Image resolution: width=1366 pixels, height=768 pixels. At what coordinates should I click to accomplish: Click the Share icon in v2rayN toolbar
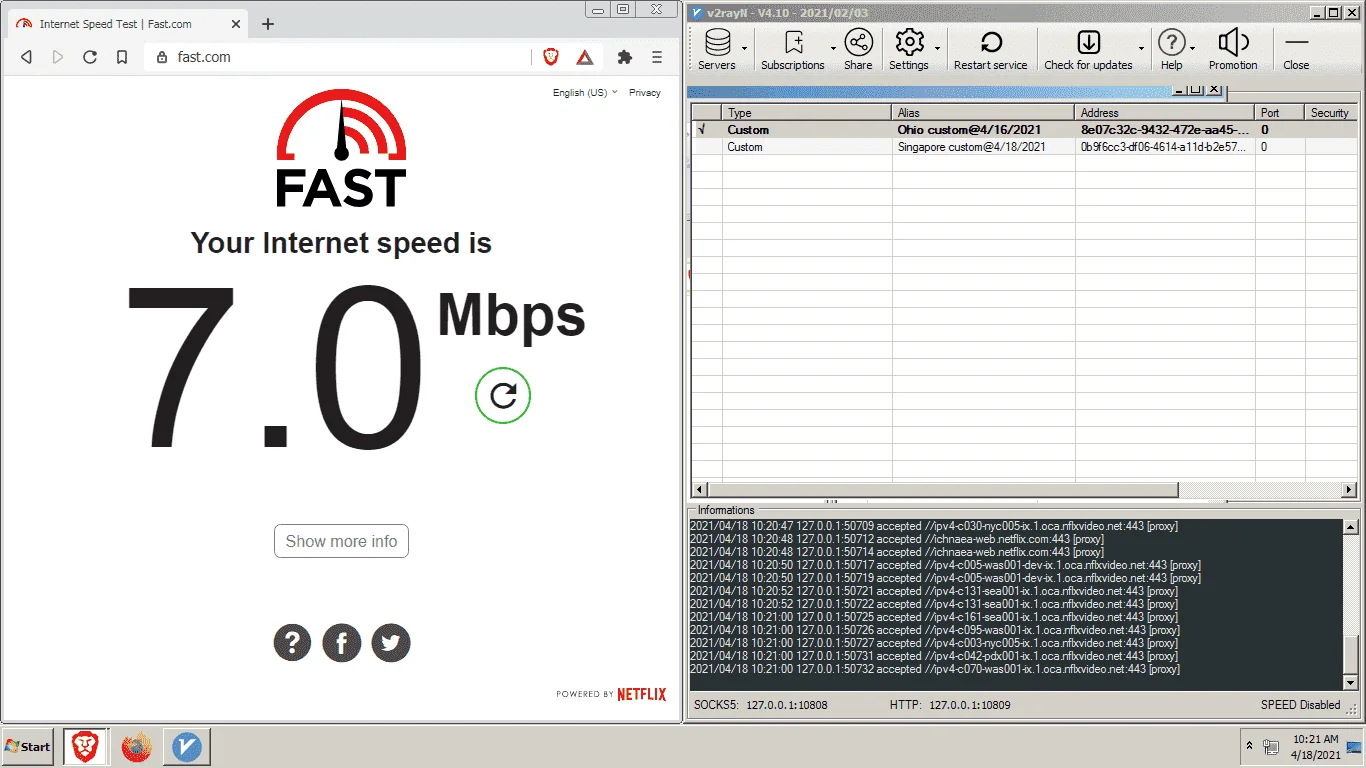[858, 42]
